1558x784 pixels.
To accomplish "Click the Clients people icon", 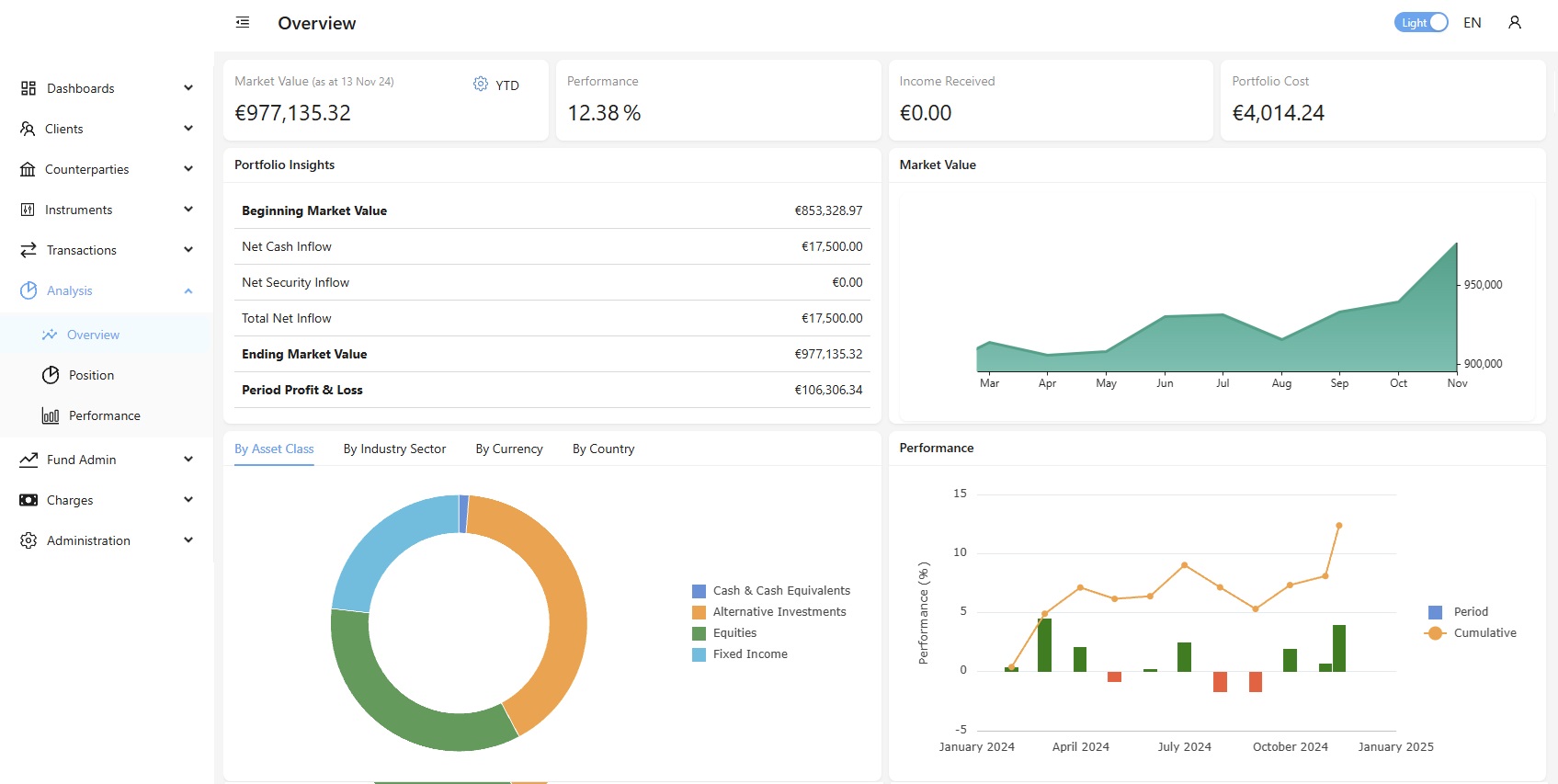I will [x=28, y=129].
